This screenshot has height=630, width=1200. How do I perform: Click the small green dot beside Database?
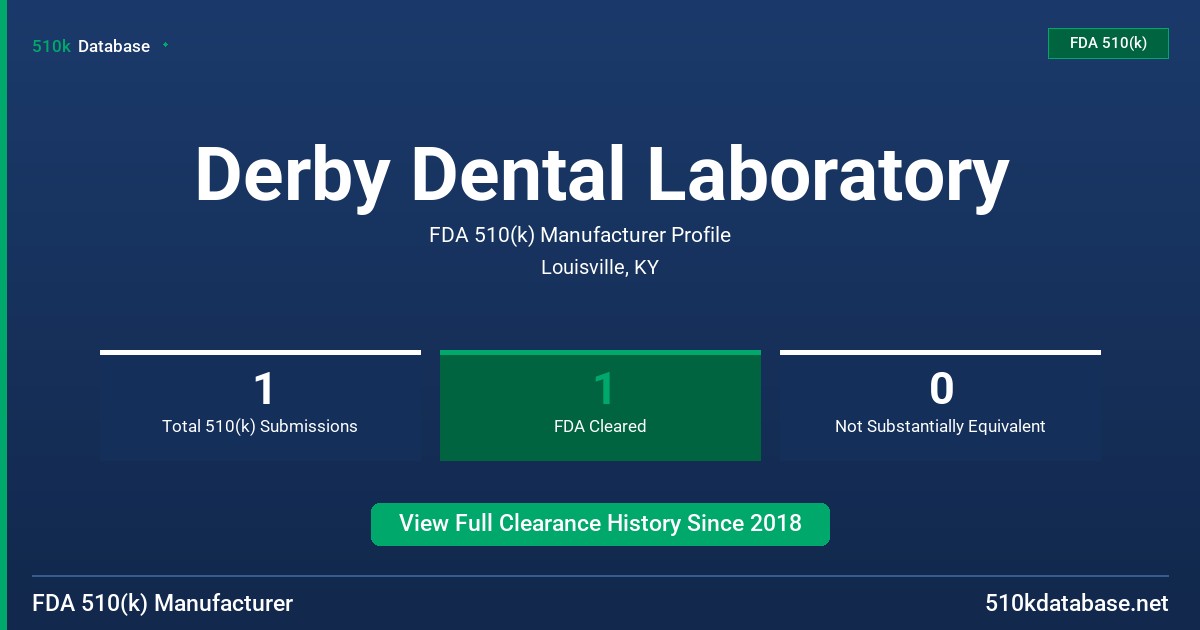[x=165, y=45]
